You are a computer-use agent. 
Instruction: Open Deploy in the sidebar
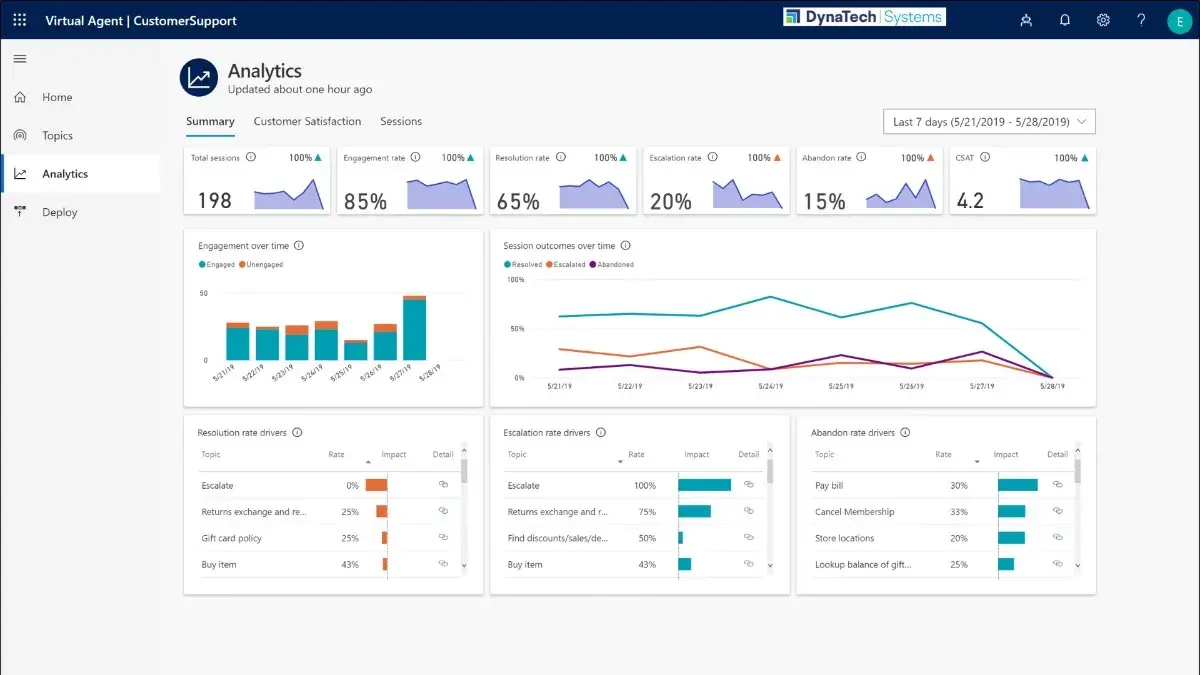pyautogui.click(x=59, y=212)
